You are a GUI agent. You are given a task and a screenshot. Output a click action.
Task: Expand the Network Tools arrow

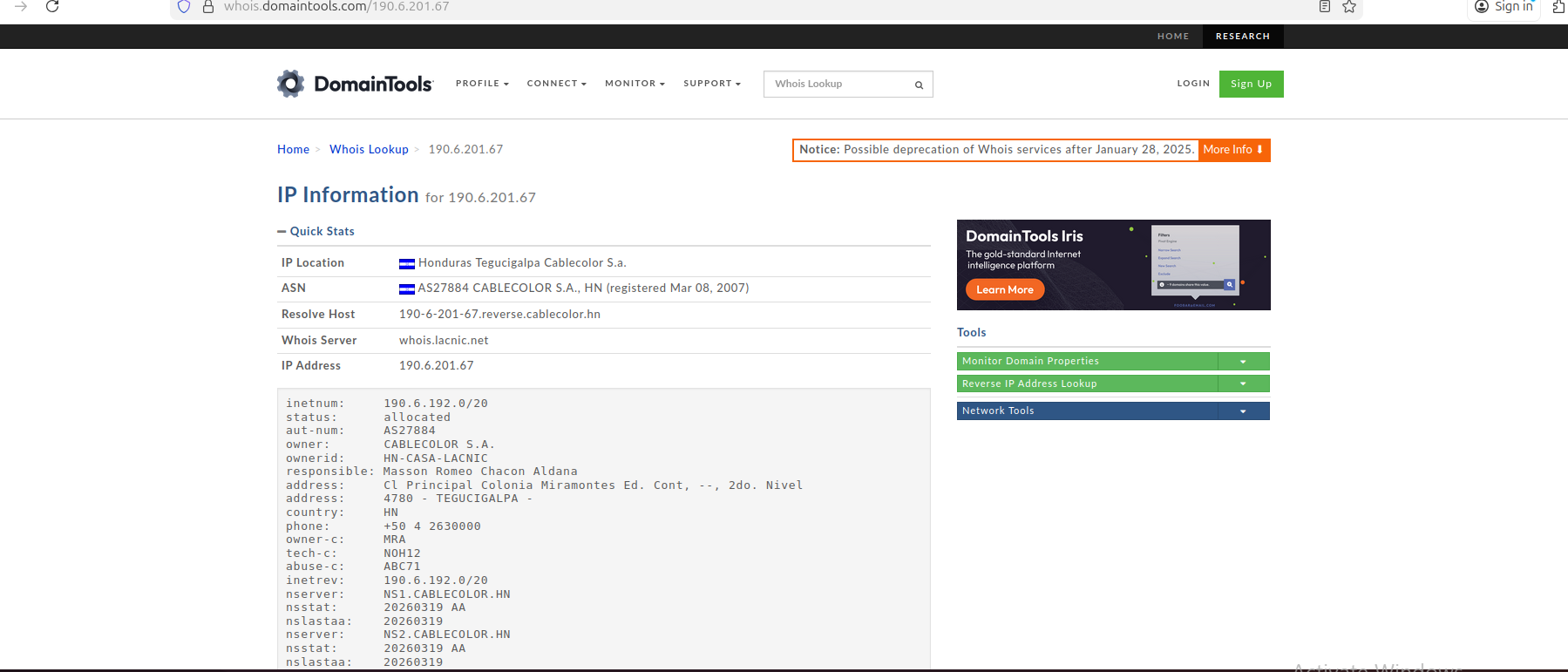coord(1243,411)
